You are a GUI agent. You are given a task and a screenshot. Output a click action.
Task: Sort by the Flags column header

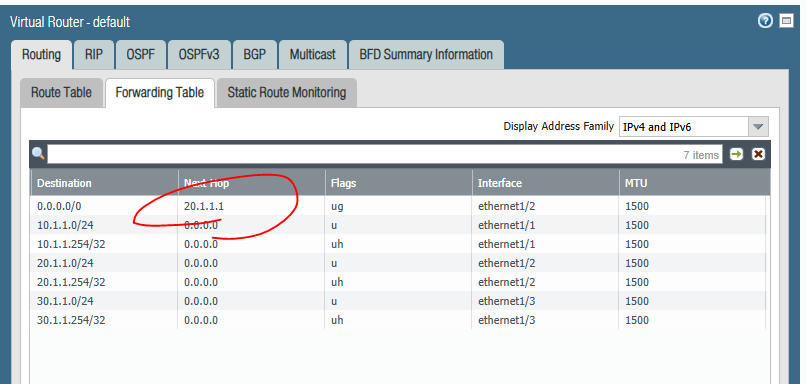point(398,183)
